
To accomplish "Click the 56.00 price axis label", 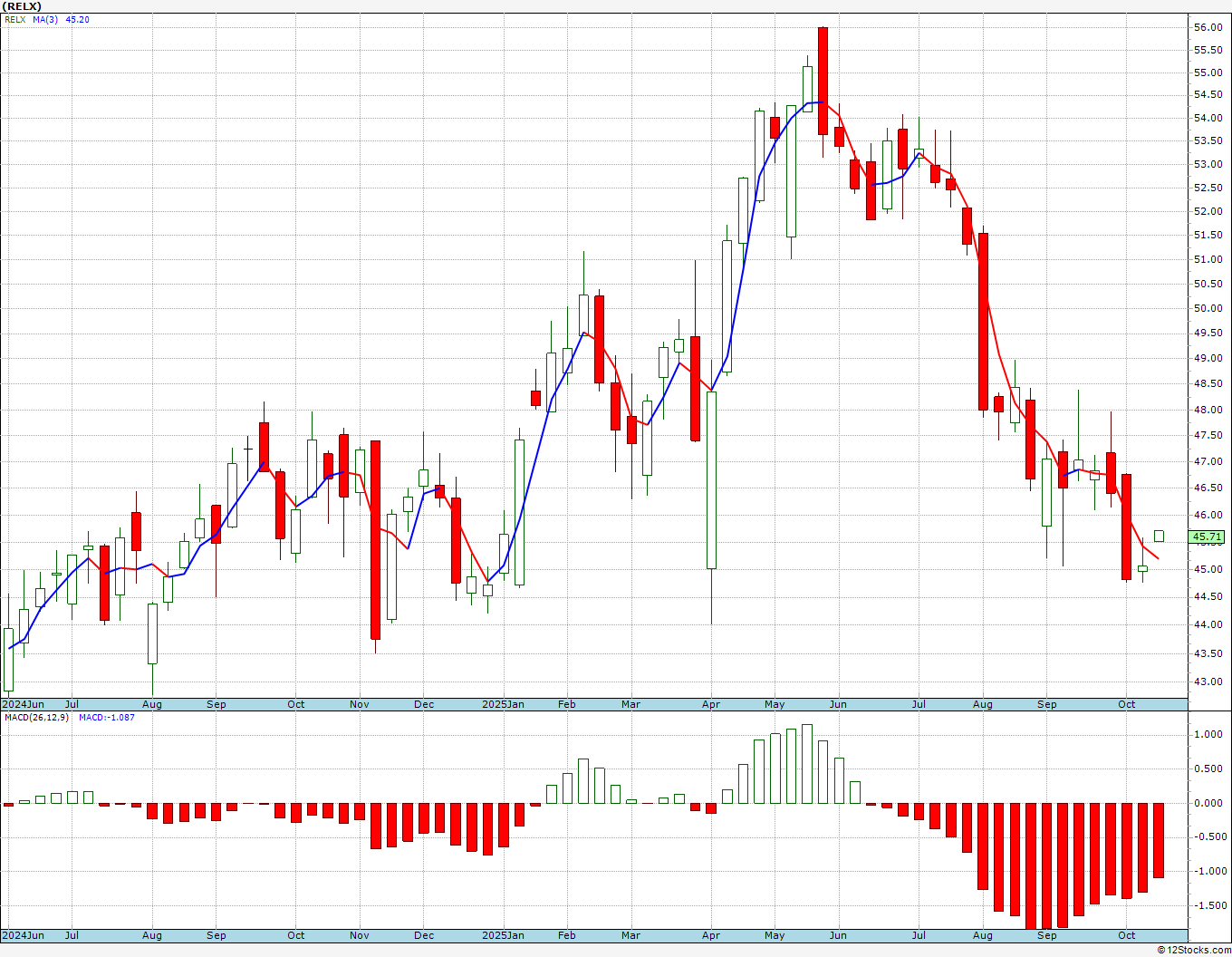I will coord(1208,27).
